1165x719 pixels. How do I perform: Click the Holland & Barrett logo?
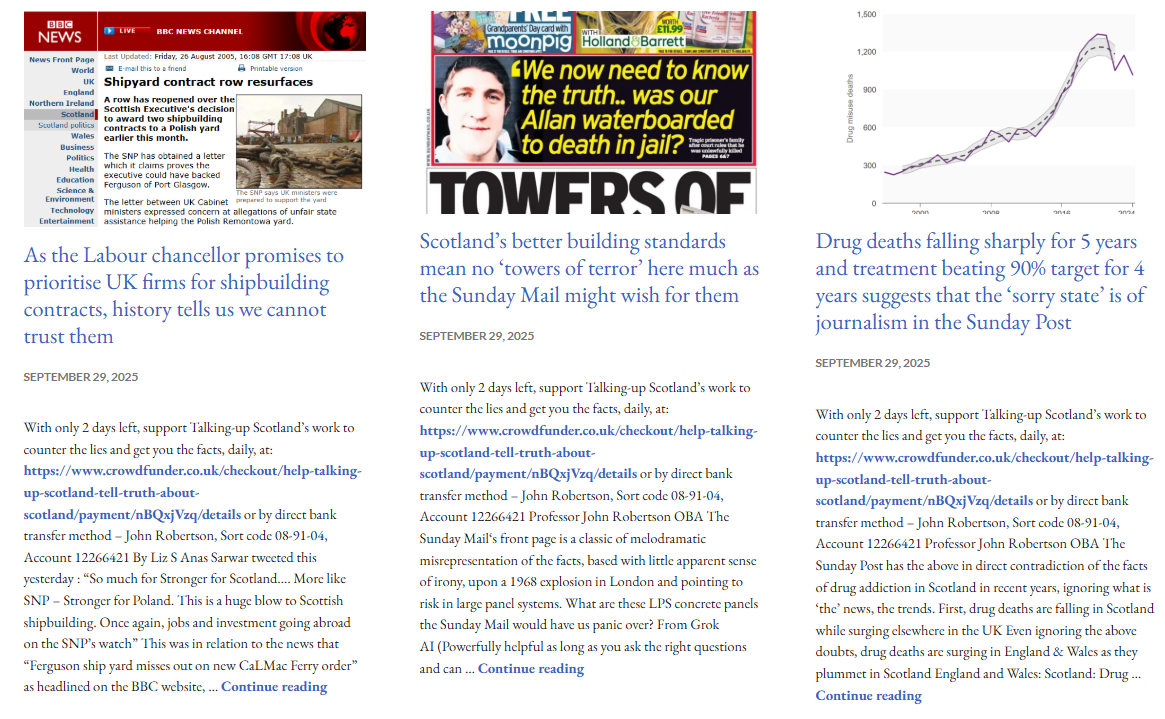633,42
